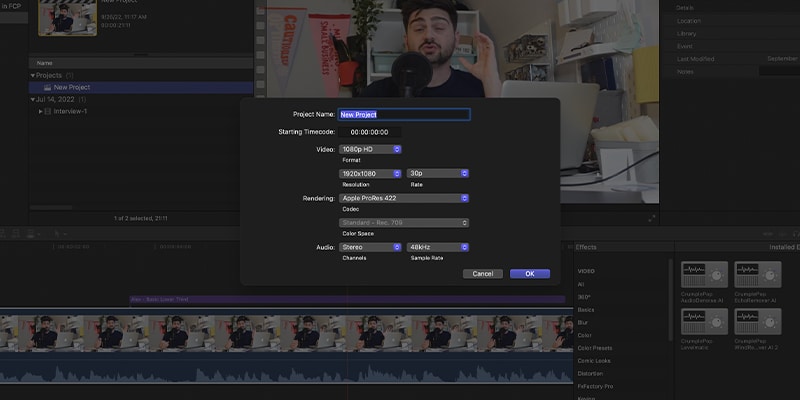Click the Last Modified row in inspector
Viewport: 800px width, 400px height.
point(730,59)
